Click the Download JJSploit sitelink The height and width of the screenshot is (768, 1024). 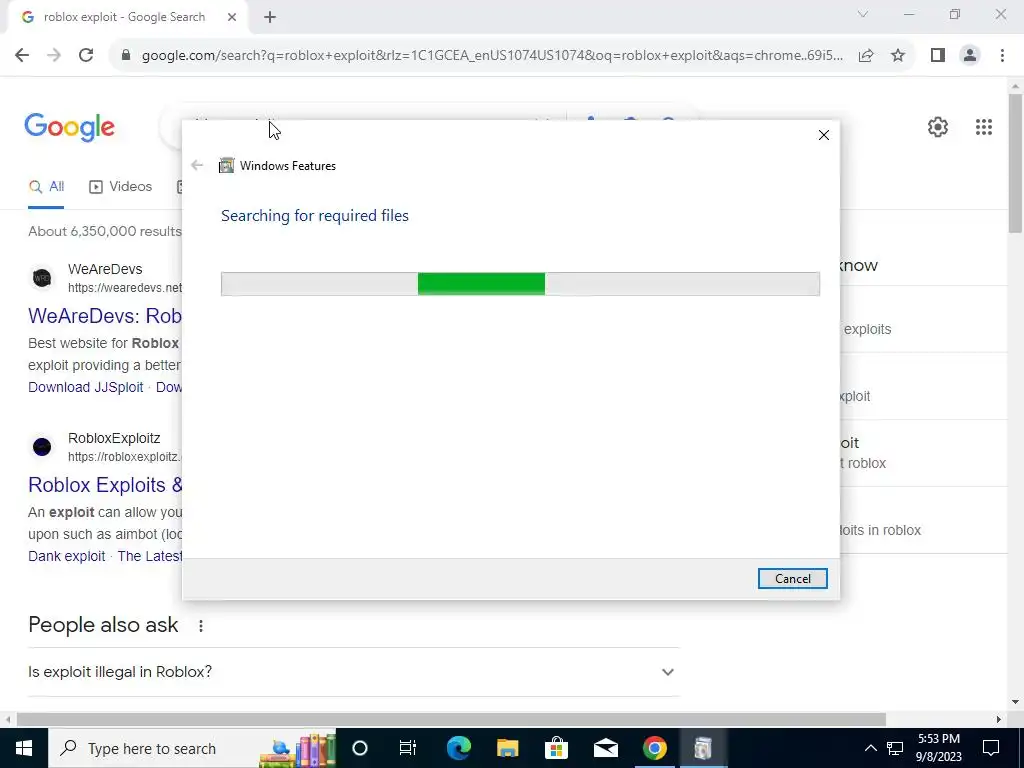click(x=86, y=387)
